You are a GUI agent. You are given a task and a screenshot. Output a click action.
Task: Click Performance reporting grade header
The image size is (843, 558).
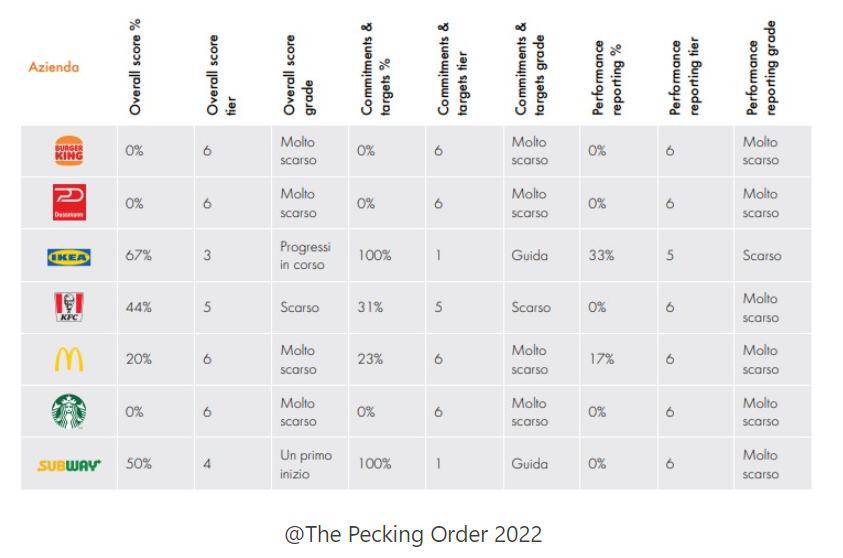[760, 67]
